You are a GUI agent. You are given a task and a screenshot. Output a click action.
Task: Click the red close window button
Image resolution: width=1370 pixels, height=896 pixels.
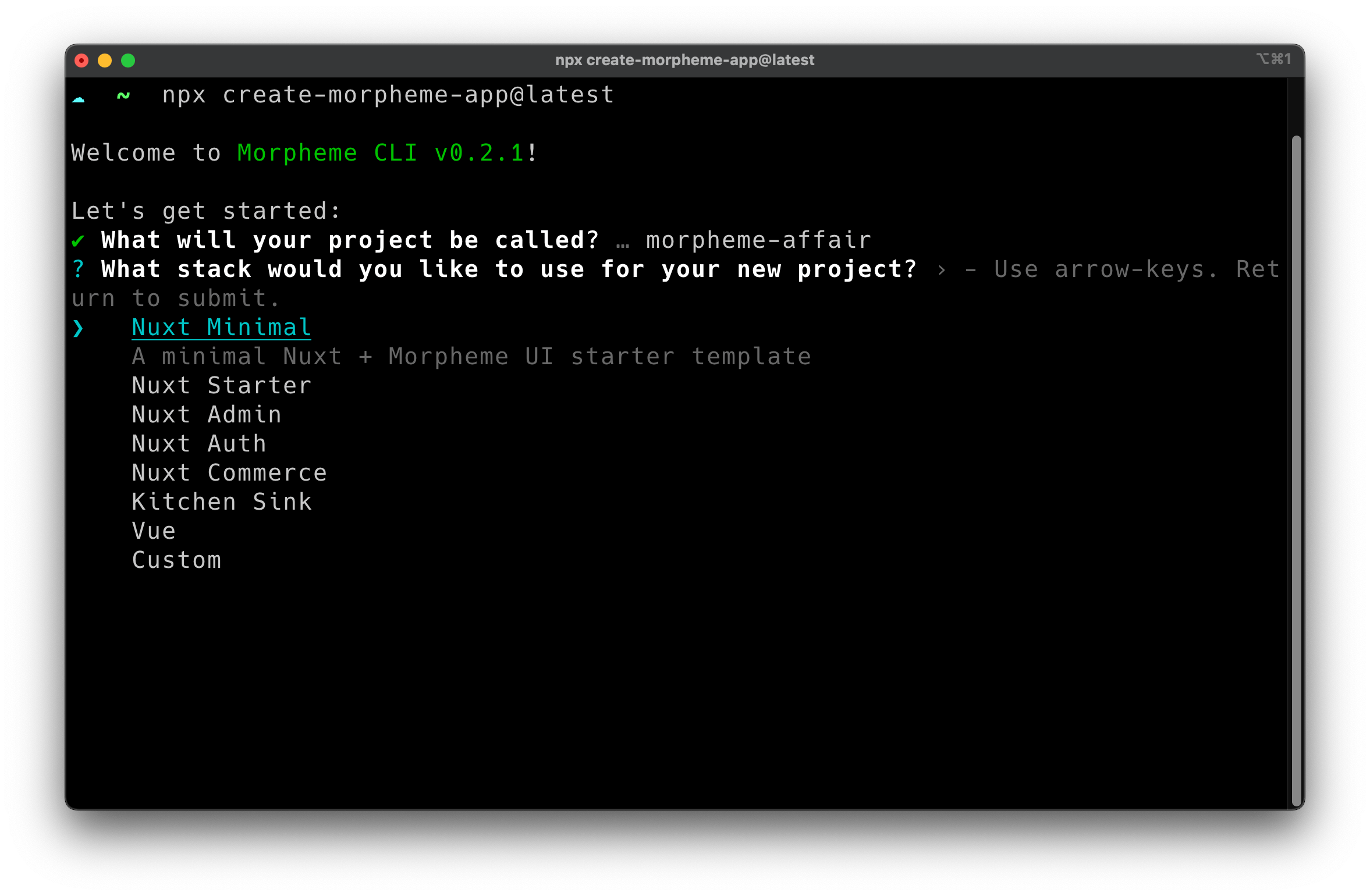(x=81, y=61)
